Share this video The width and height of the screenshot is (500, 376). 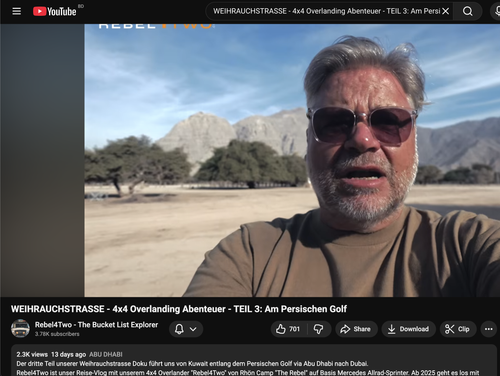coord(356,329)
